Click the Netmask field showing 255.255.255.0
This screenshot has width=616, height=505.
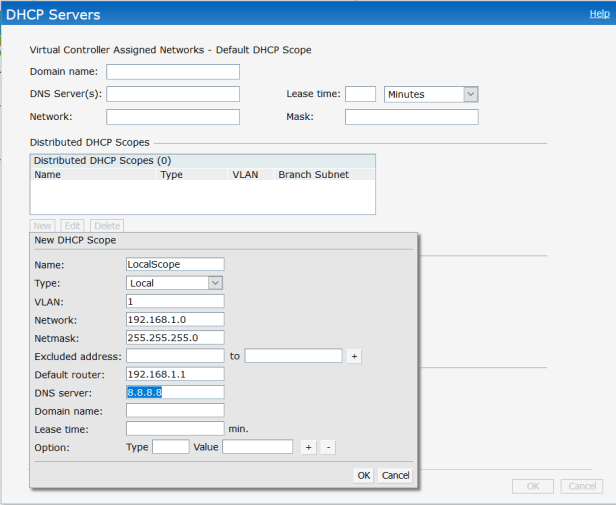click(x=175, y=338)
